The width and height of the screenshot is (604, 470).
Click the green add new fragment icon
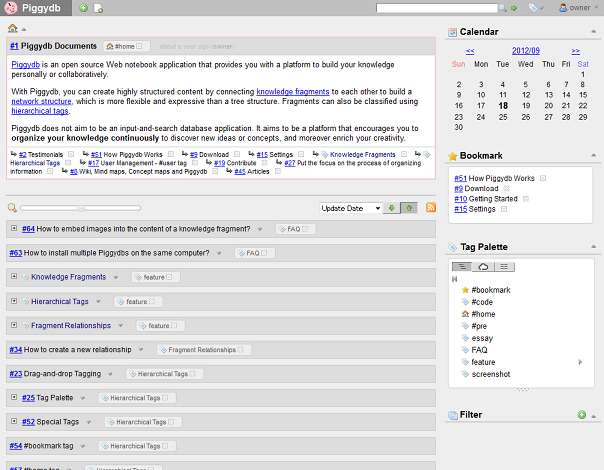pos(83,8)
